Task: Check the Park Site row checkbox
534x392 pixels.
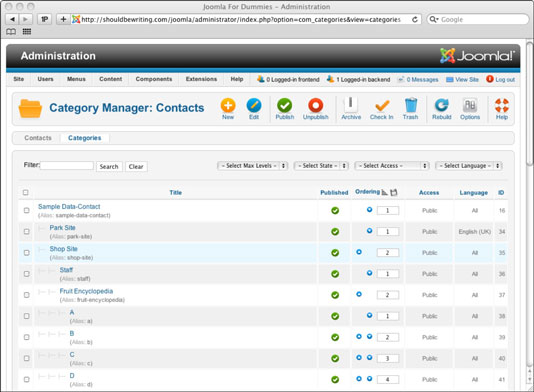Action: [27, 232]
